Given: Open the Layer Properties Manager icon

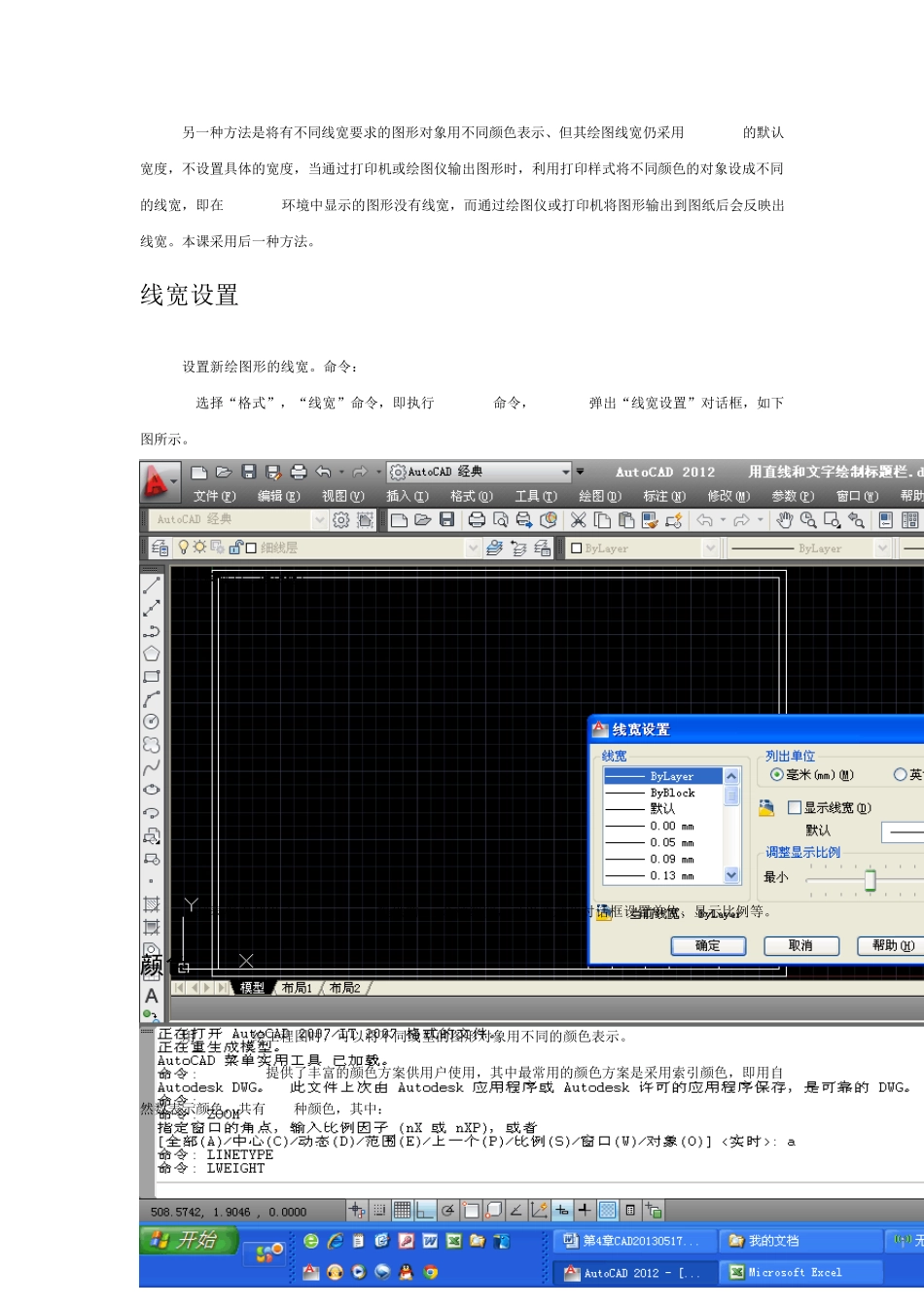Looking at the screenshot, I should 160,548.
